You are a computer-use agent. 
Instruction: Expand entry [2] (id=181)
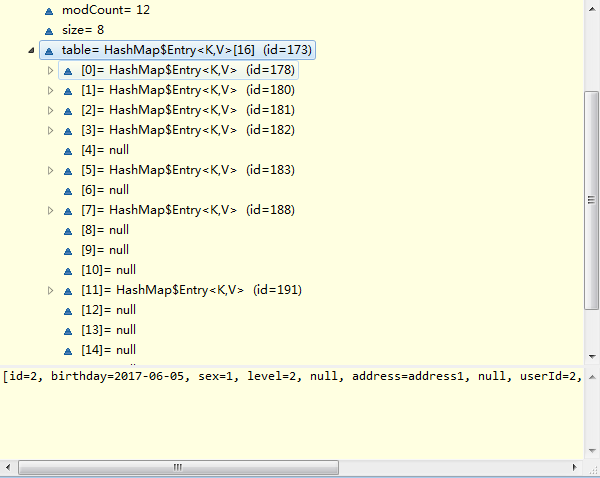pos(50,110)
